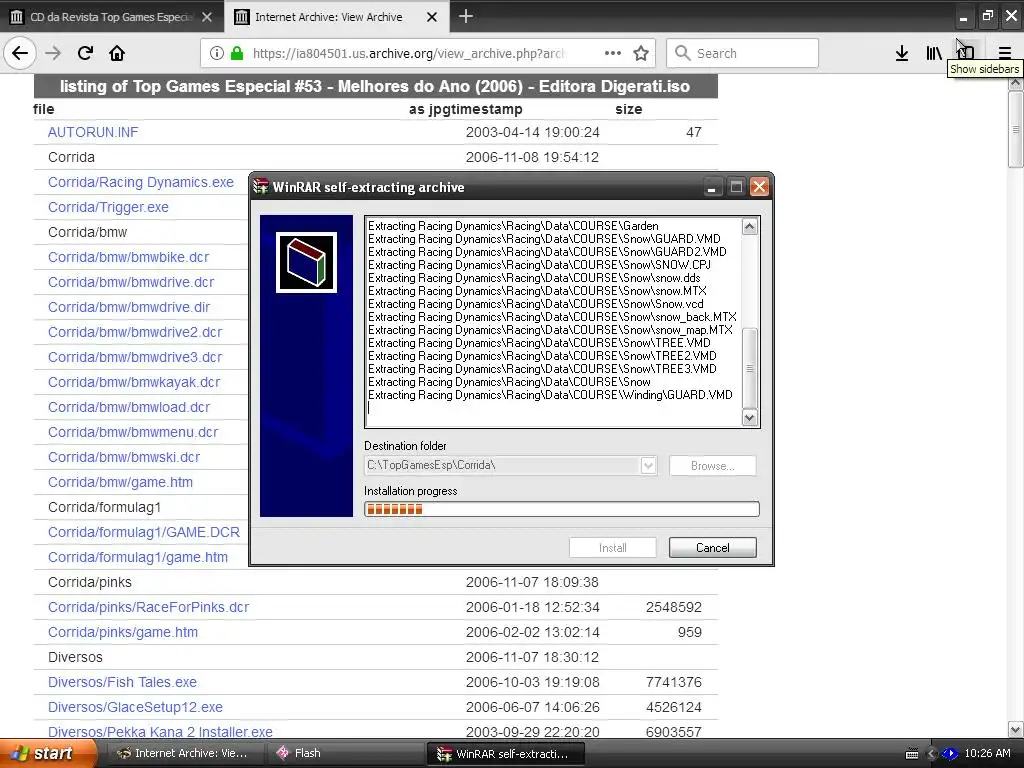Screen dimensions: 1024x768
Task: Click the WinRAR title bar icon
Action: pyautogui.click(x=261, y=187)
